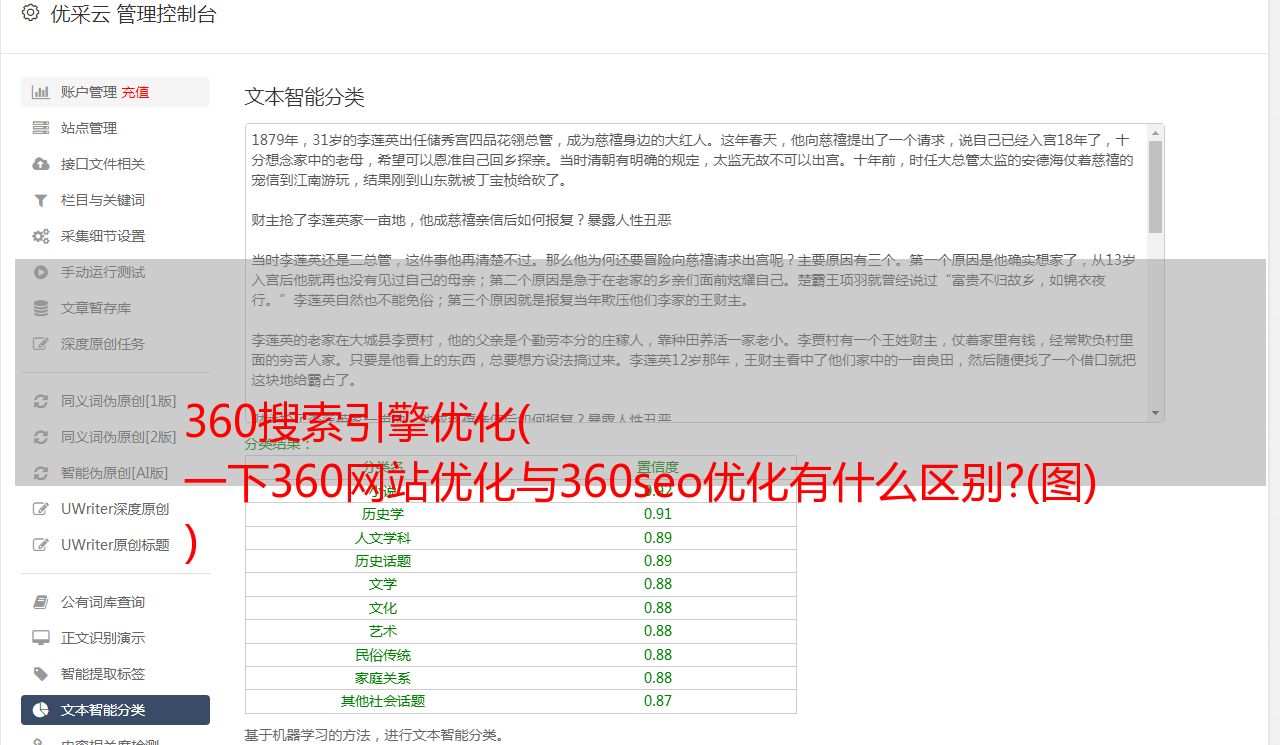
Task: Click the down arrow of the text area scrollbar
Action: pos(1155,412)
